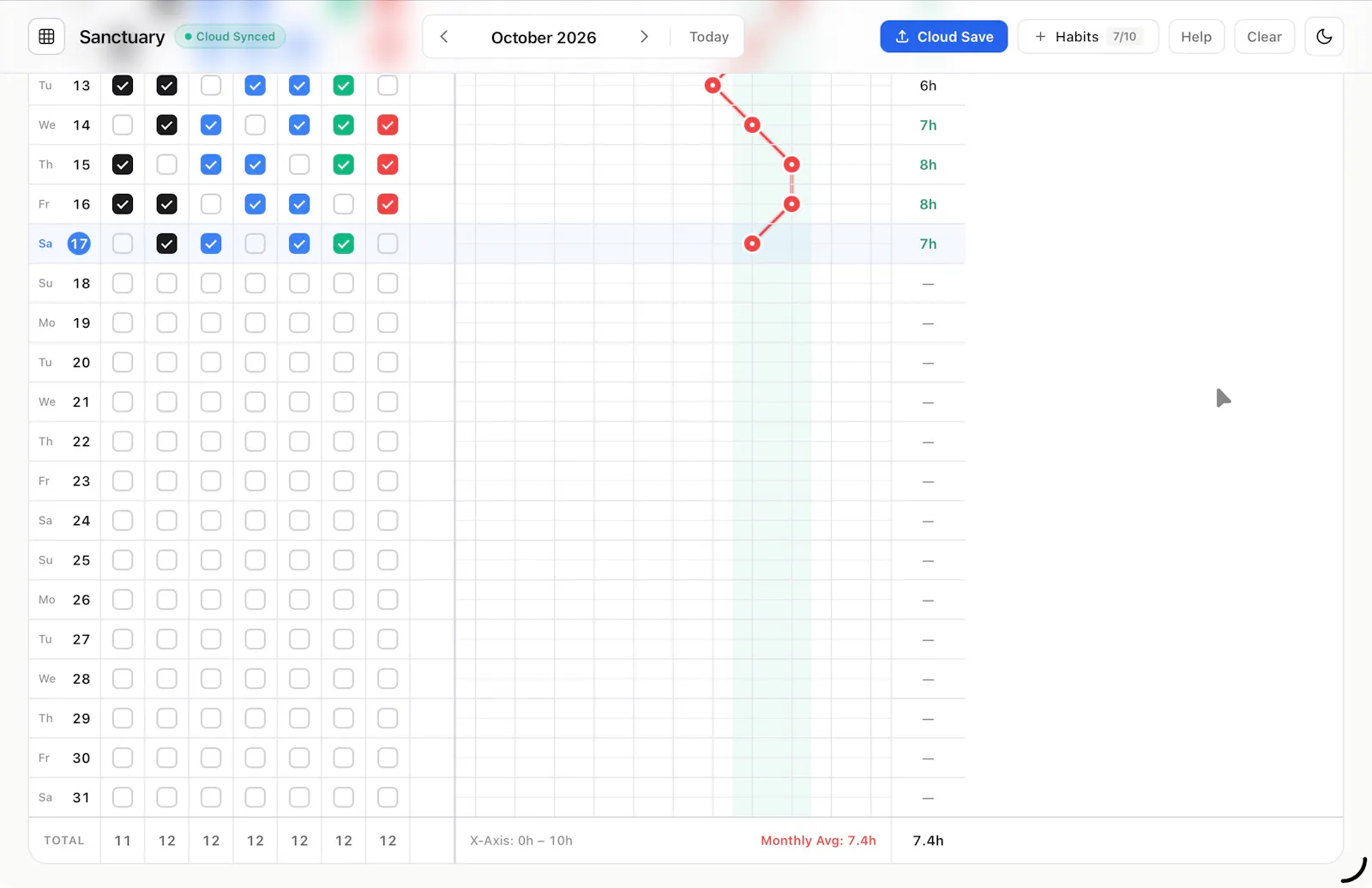Tick the first habit checkbox on Su 18
This screenshot has width=1372, height=888.
[123, 283]
